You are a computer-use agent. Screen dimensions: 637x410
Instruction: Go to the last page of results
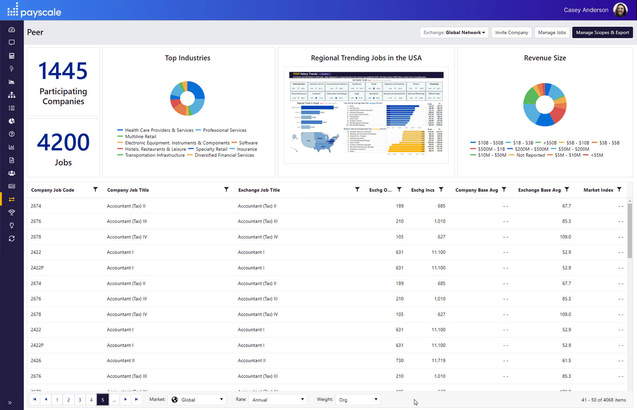(x=136, y=400)
